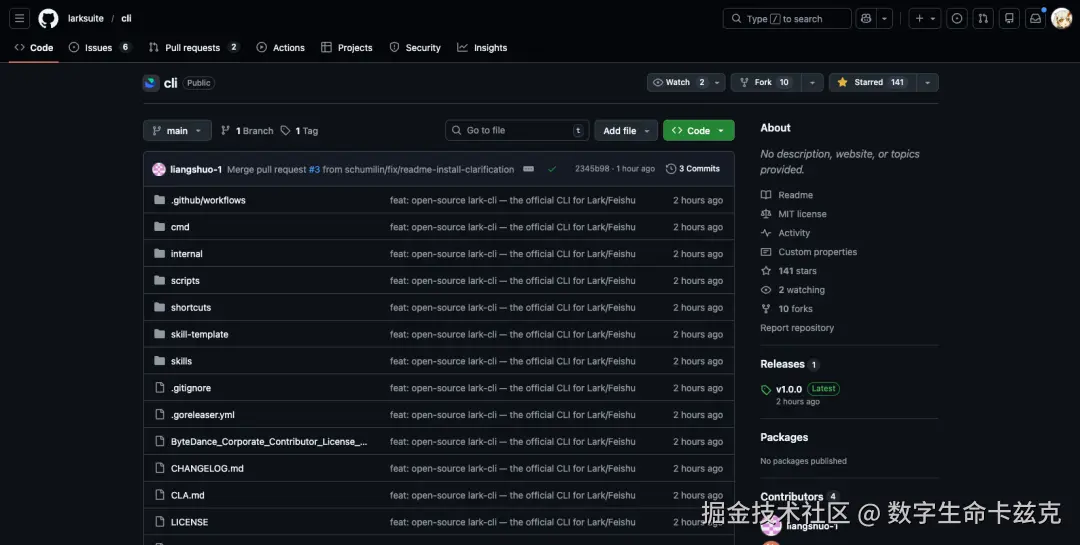Open the Activity link in About

[786, 233]
